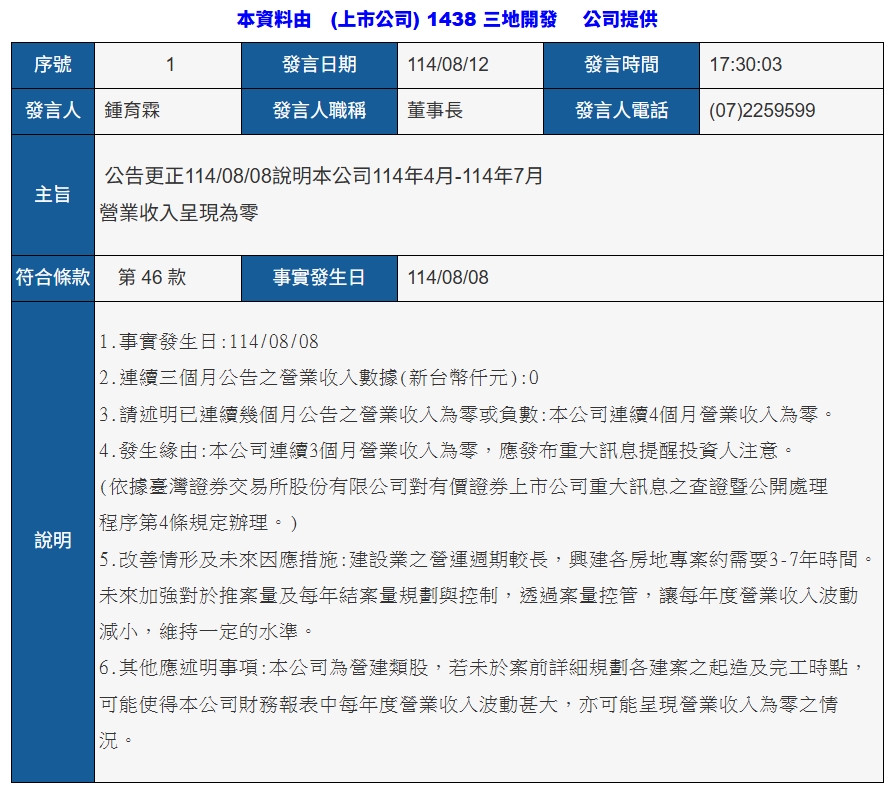Click the 發言時間 header cell
The height and width of the screenshot is (795, 890).
tap(621, 65)
